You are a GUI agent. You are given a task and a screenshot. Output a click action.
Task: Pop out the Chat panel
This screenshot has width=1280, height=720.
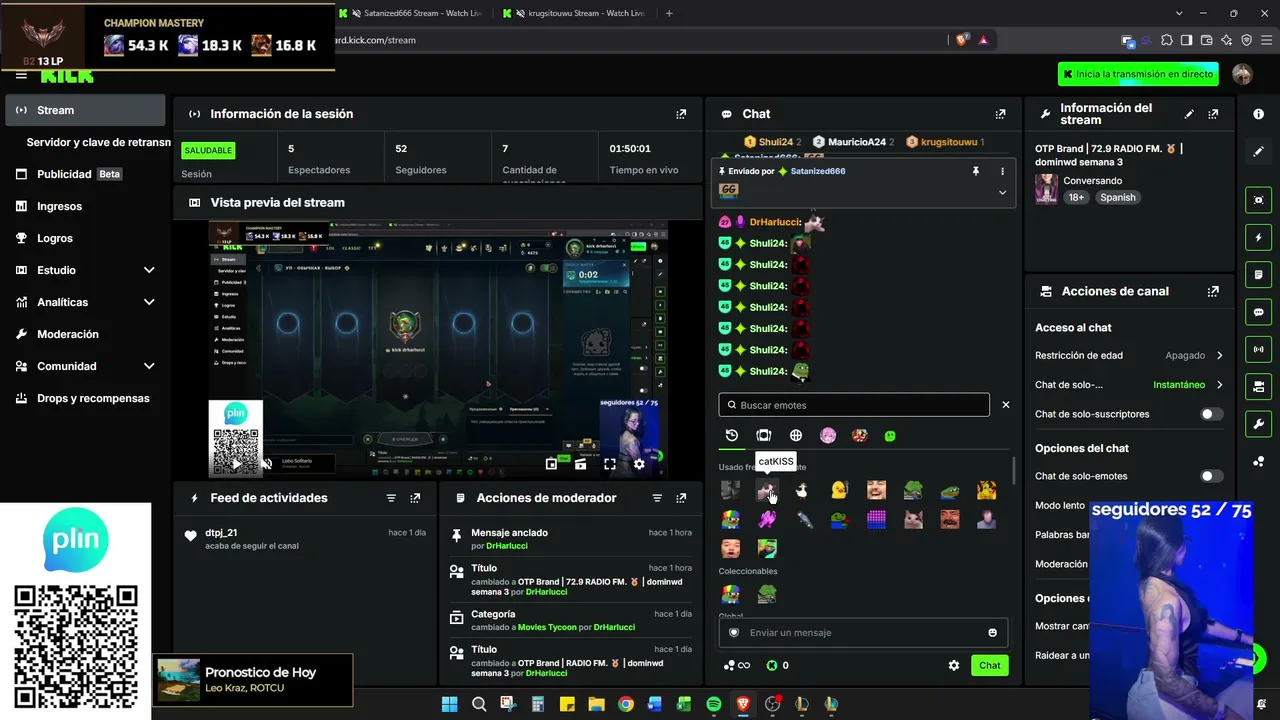1000,114
